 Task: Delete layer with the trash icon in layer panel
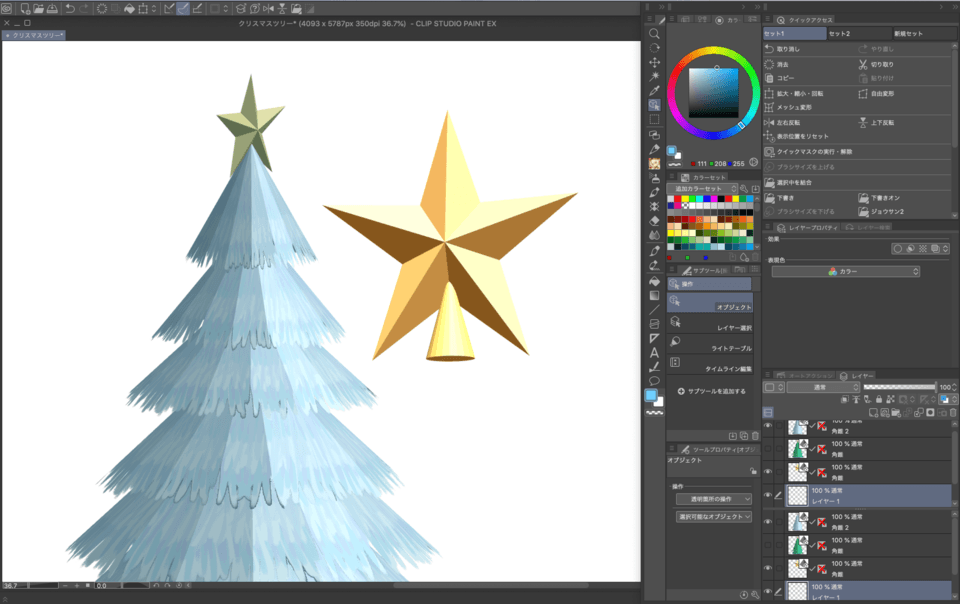click(953, 412)
